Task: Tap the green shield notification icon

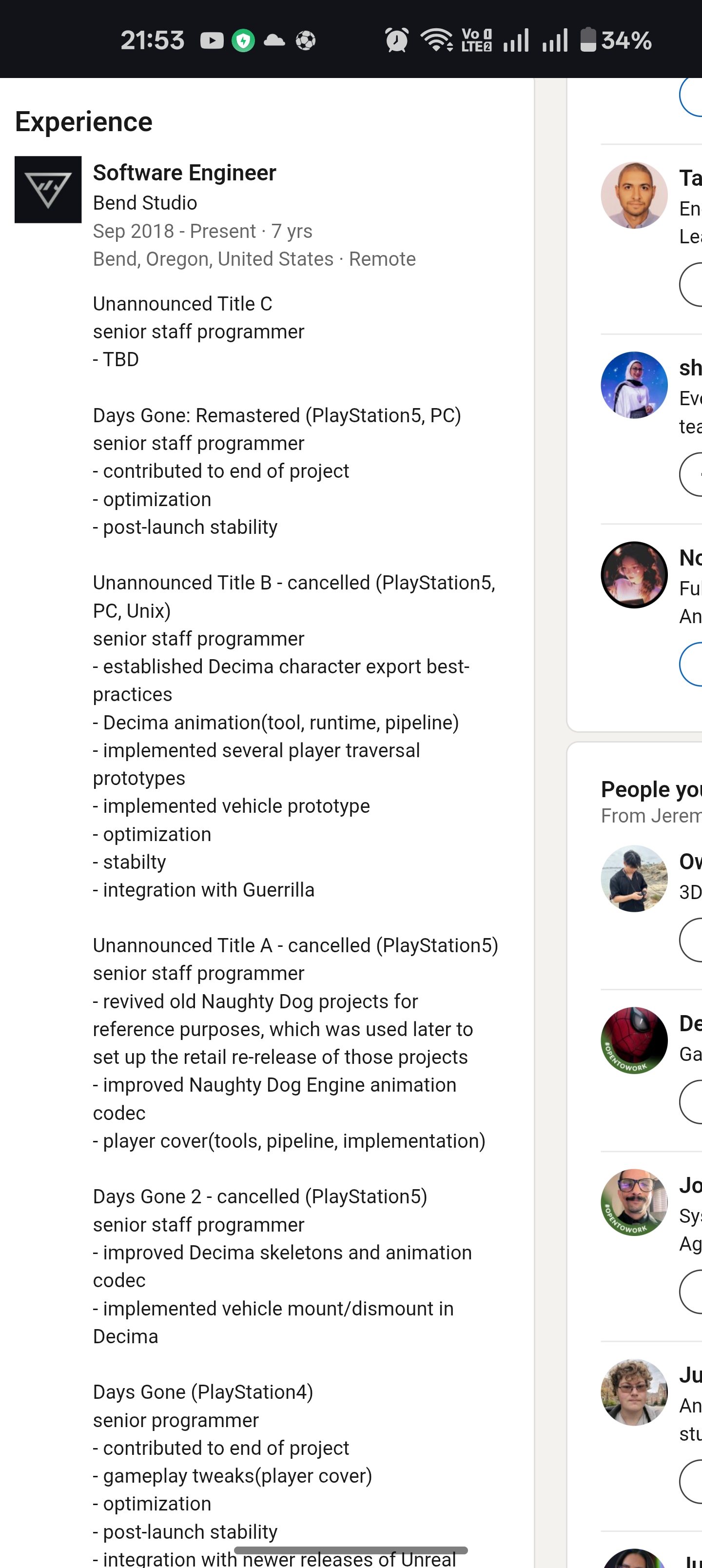Action: click(243, 41)
